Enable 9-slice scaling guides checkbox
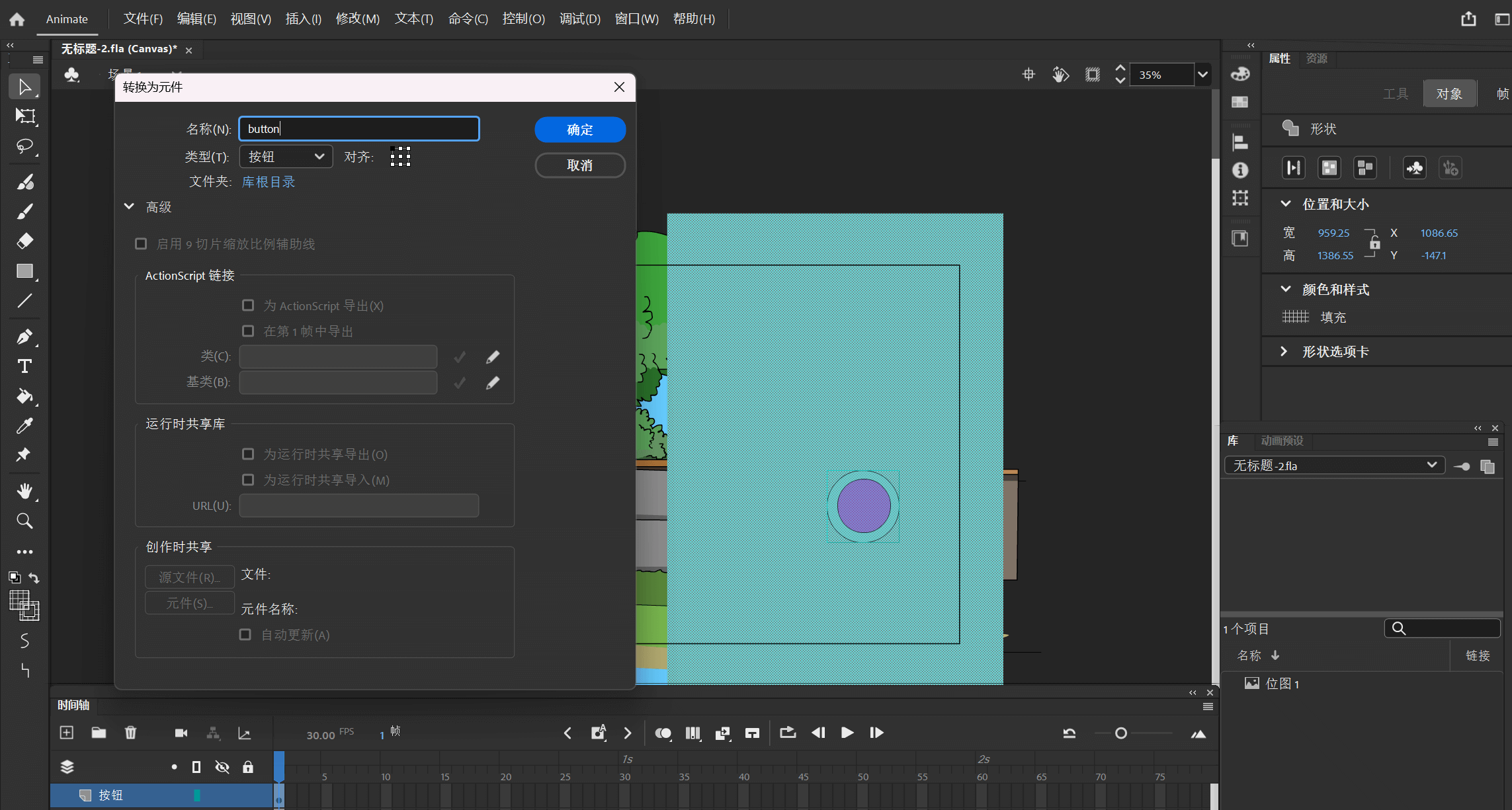The image size is (1512, 810). pos(141,244)
